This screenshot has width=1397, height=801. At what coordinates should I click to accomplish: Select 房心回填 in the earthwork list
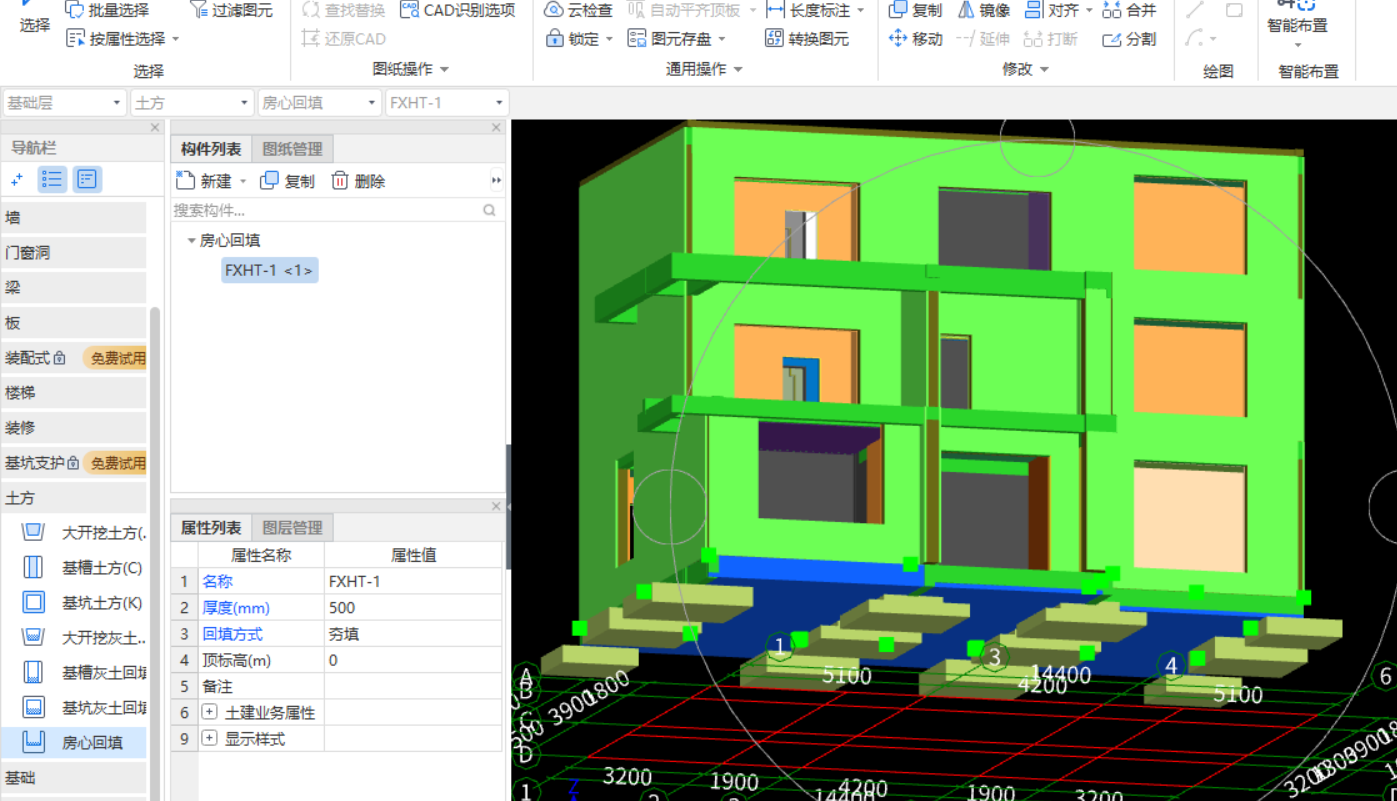(74, 742)
